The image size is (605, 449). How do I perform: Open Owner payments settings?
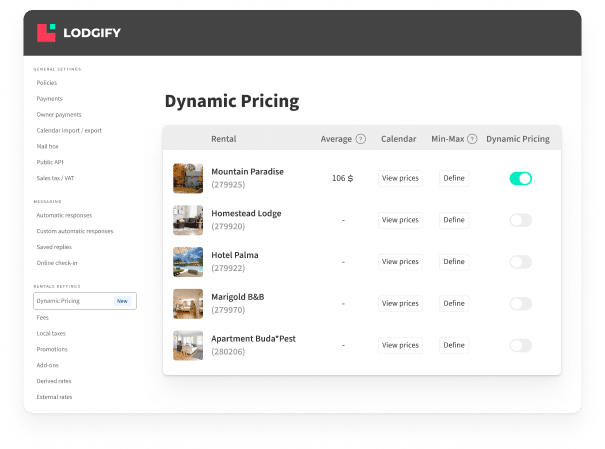[x=59, y=115]
